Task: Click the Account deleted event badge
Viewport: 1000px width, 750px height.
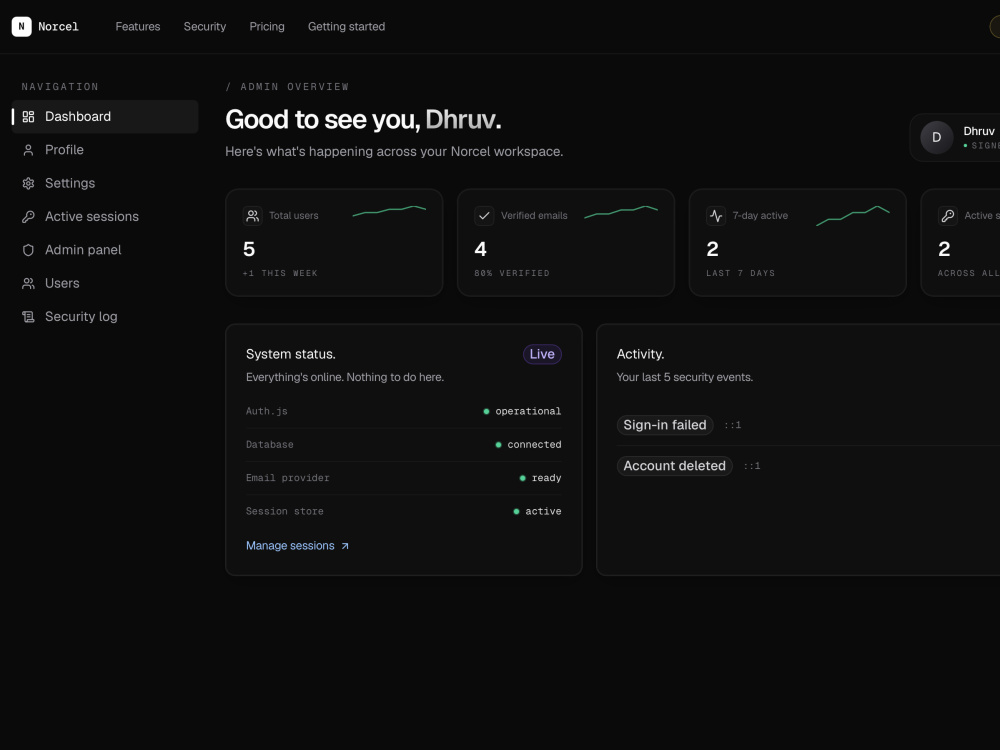Action: tap(674, 466)
